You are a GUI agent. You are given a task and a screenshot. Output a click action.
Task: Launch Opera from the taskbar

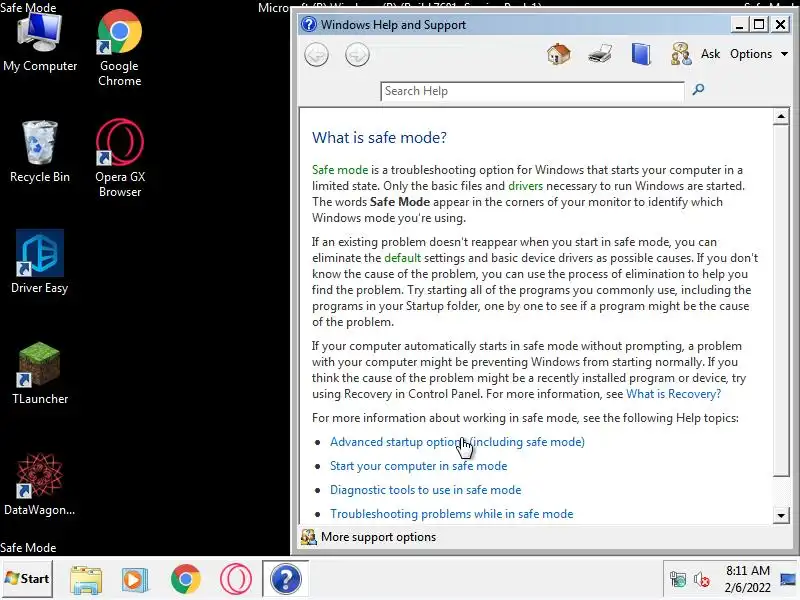[236, 579]
